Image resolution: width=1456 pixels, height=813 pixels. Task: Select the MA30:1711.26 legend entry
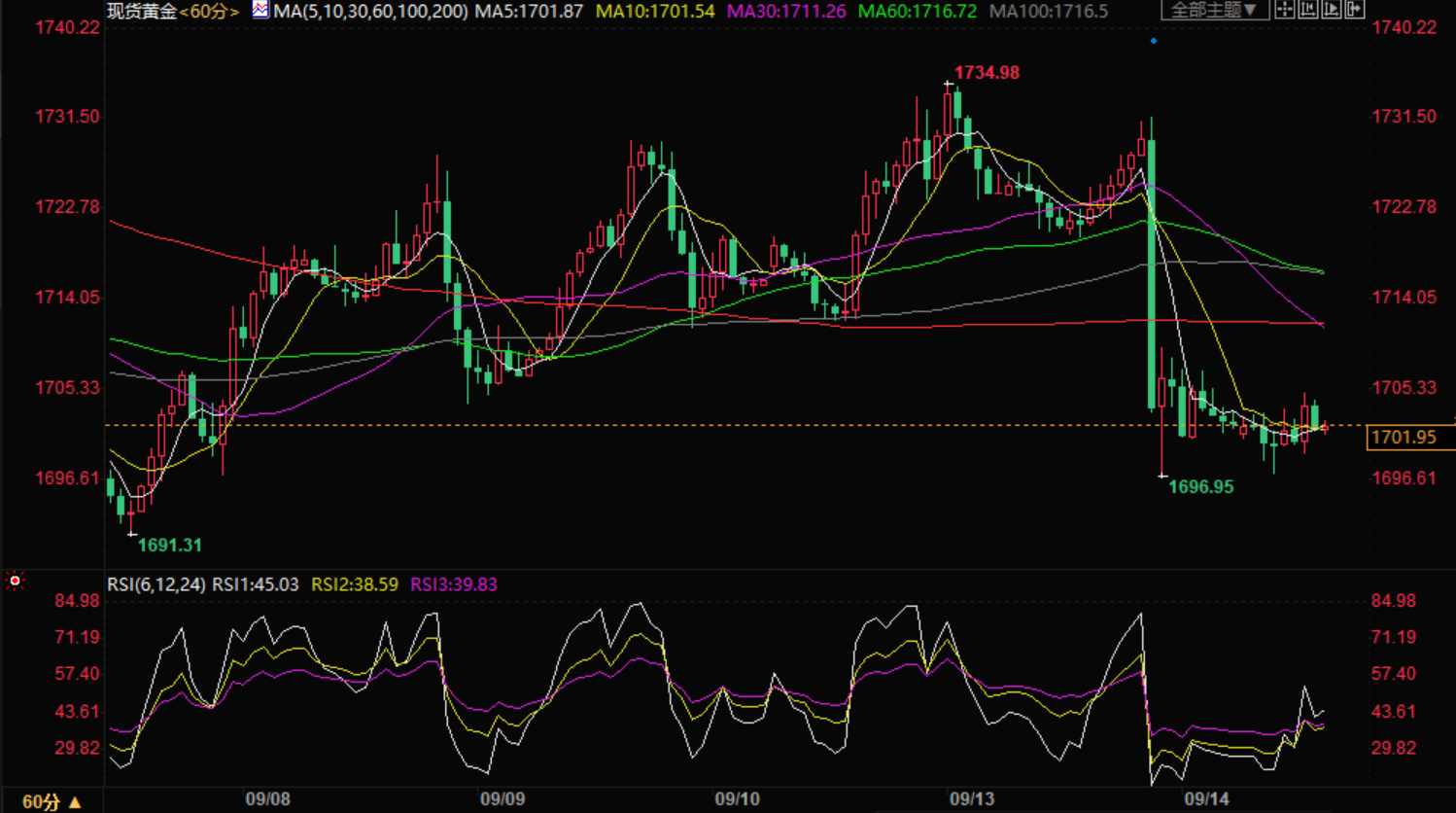[786, 12]
